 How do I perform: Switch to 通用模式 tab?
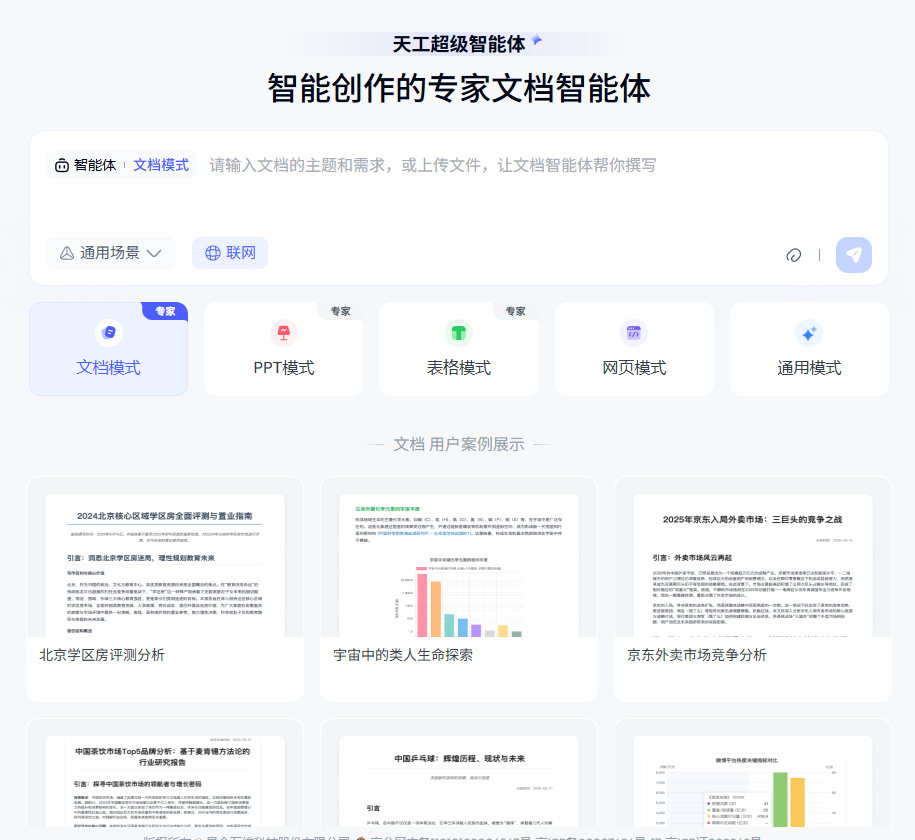pos(809,348)
